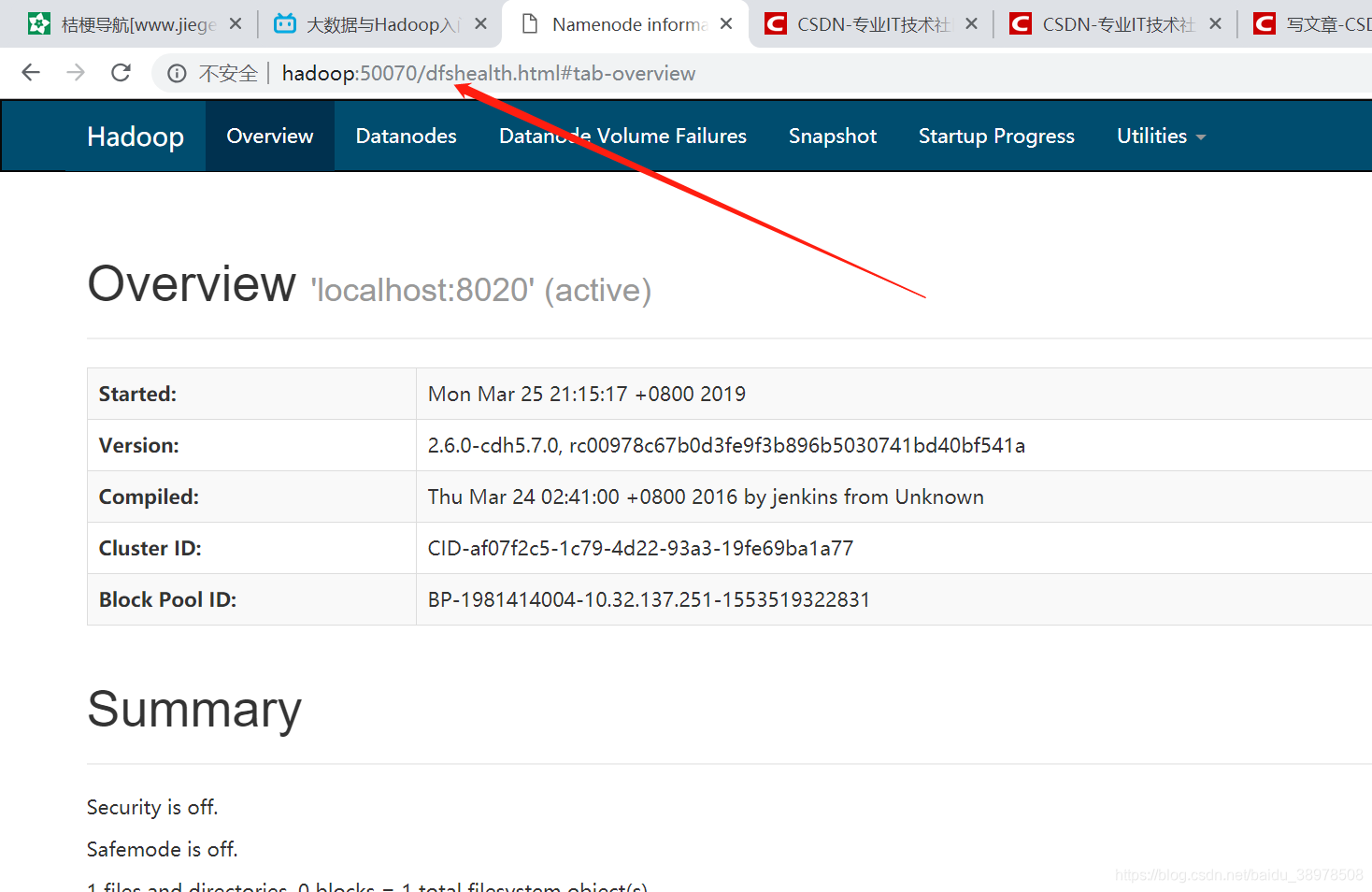The image size is (1372, 892).
Task: Click the browser forward arrow
Action: click(x=76, y=73)
